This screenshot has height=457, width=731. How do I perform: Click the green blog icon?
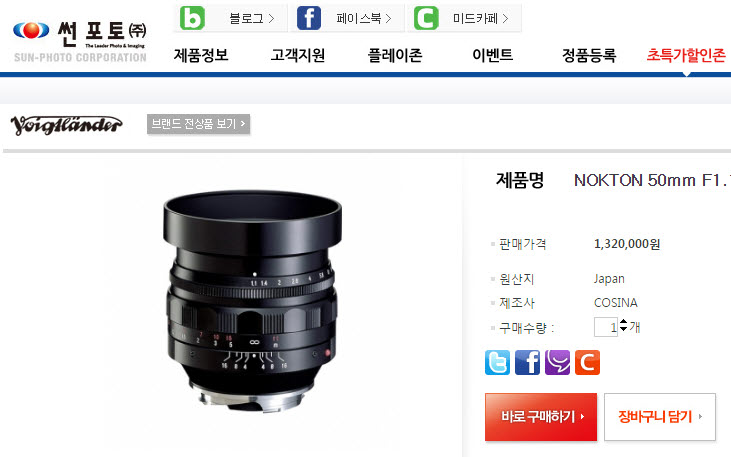192,18
